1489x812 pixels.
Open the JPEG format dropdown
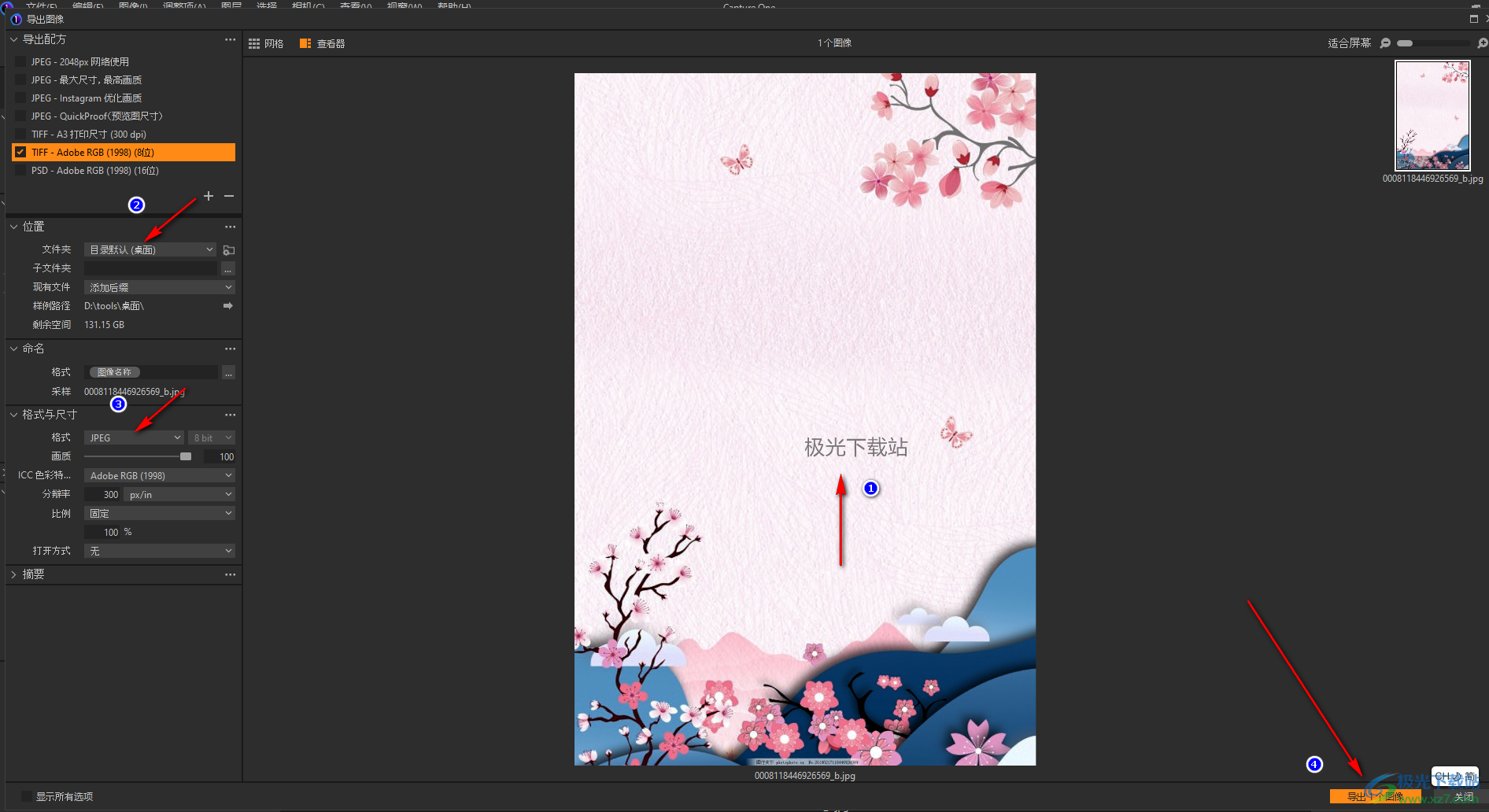pos(135,438)
